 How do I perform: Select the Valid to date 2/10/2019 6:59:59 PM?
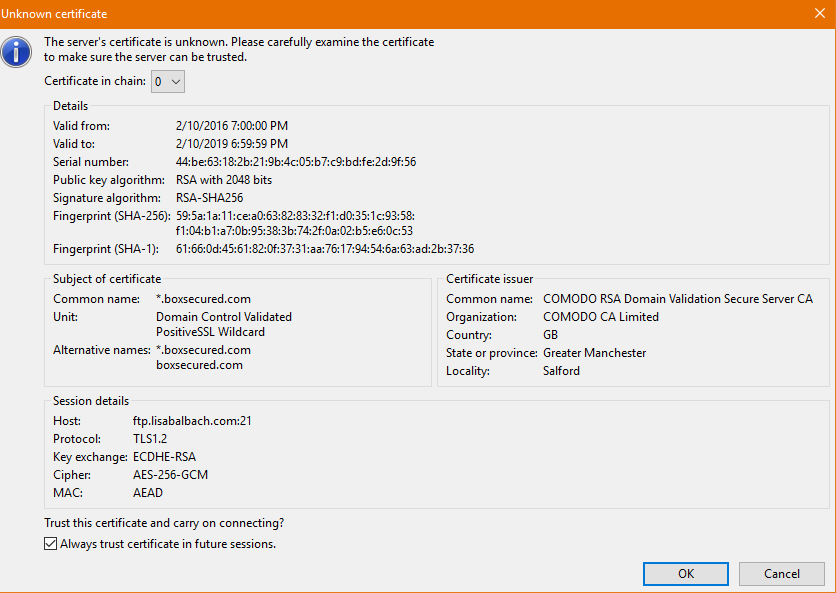coord(232,144)
